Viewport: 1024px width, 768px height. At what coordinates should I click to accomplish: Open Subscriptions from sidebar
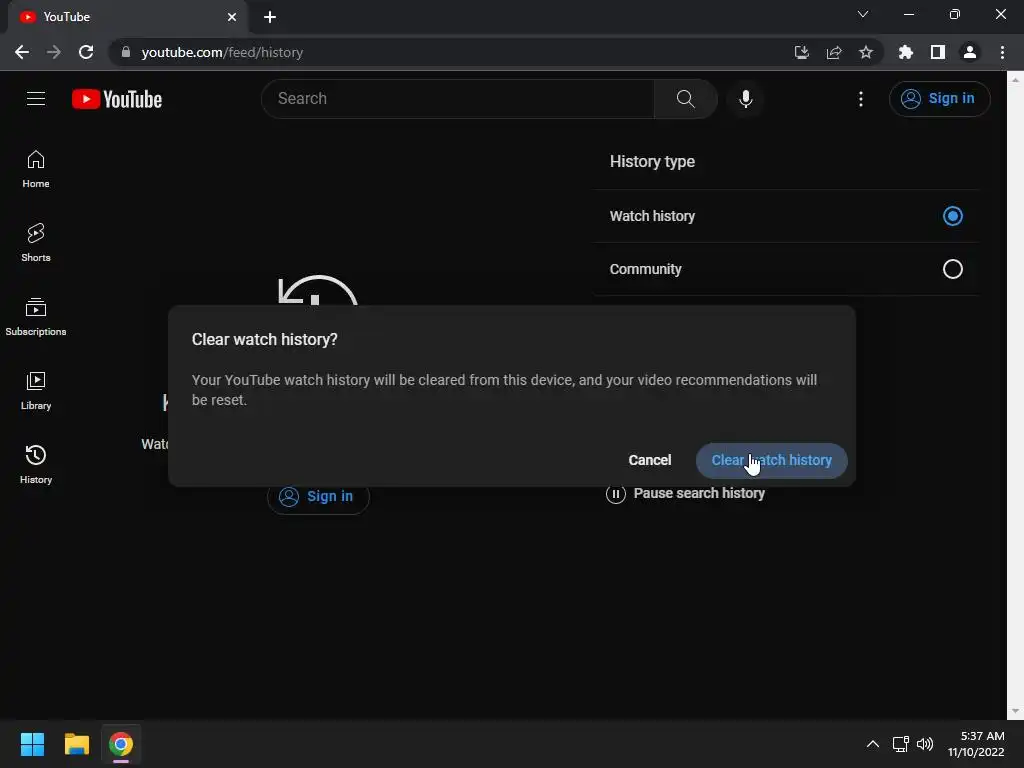(36, 317)
